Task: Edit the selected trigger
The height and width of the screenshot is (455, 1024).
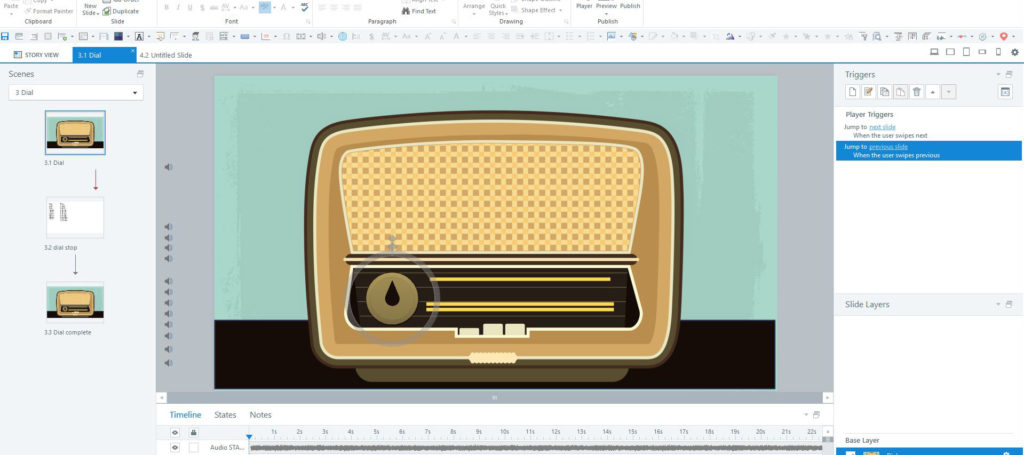Action: pos(868,92)
